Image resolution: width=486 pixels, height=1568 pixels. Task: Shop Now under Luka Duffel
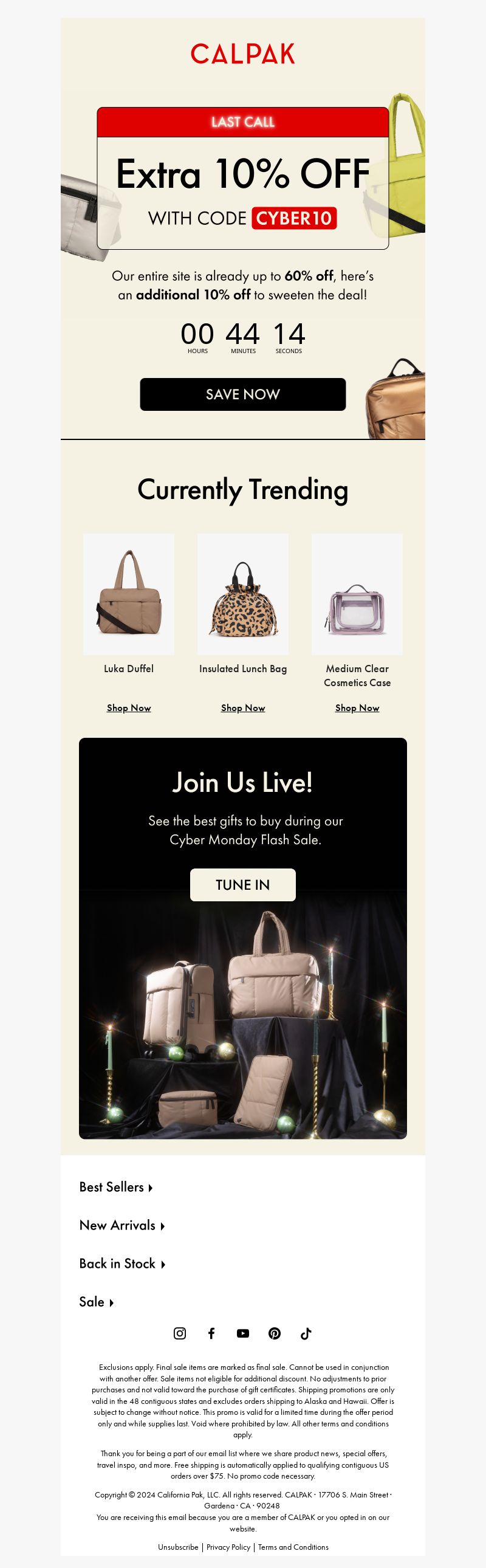pyautogui.click(x=128, y=707)
